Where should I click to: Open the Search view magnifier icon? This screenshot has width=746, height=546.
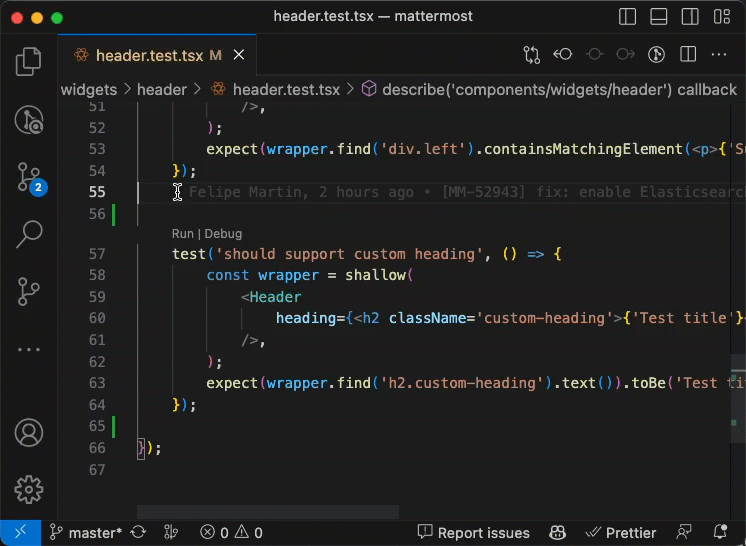click(29, 234)
